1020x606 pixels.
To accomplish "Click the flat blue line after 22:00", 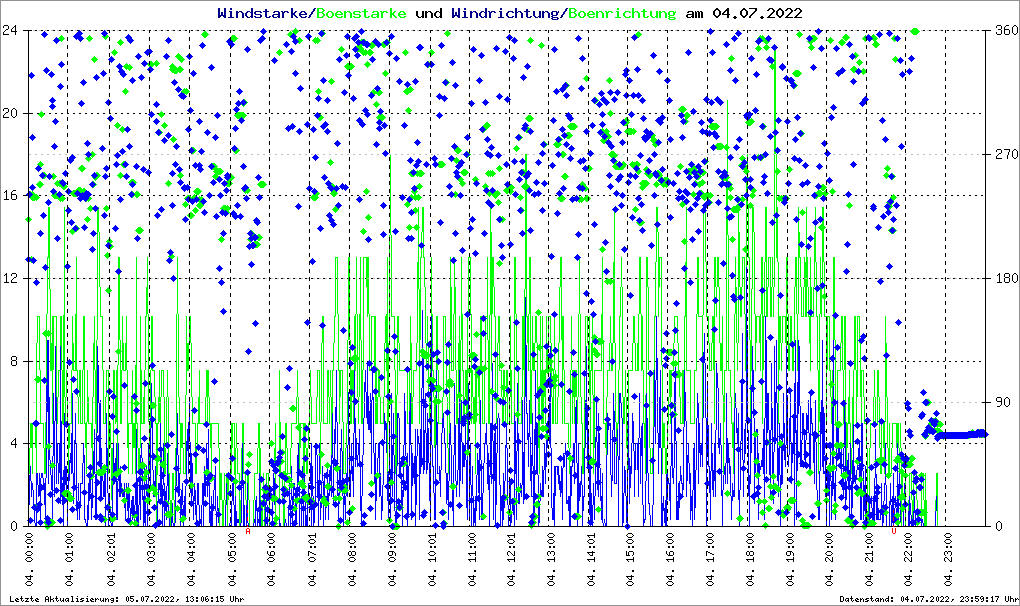I will 960,435.
